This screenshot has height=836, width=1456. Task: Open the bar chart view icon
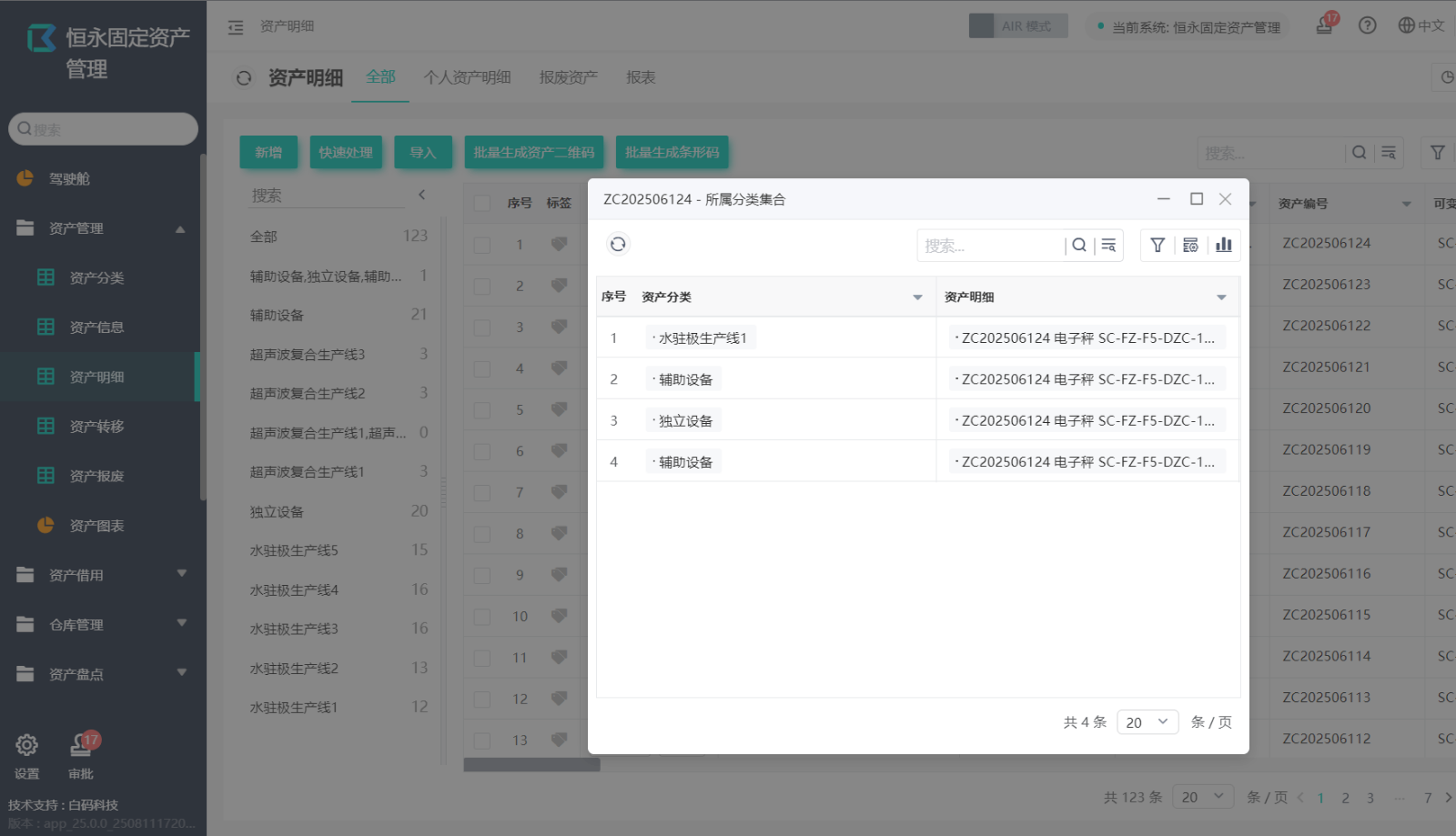tap(1224, 245)
